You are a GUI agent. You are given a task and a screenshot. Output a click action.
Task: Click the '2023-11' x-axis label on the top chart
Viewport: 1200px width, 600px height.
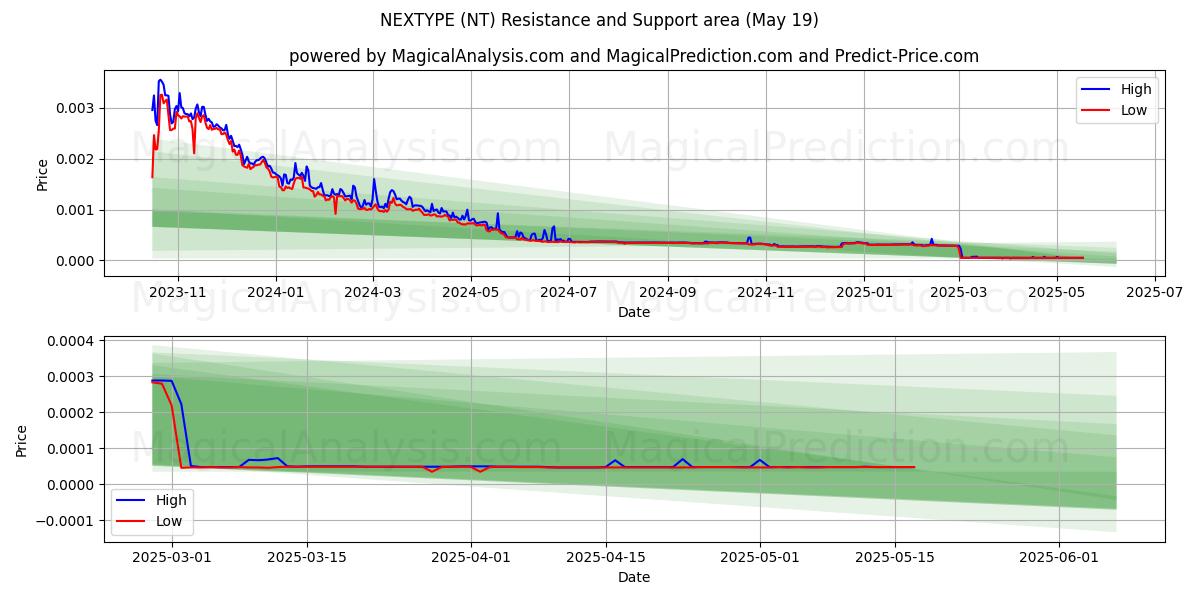tap(178, 293)
